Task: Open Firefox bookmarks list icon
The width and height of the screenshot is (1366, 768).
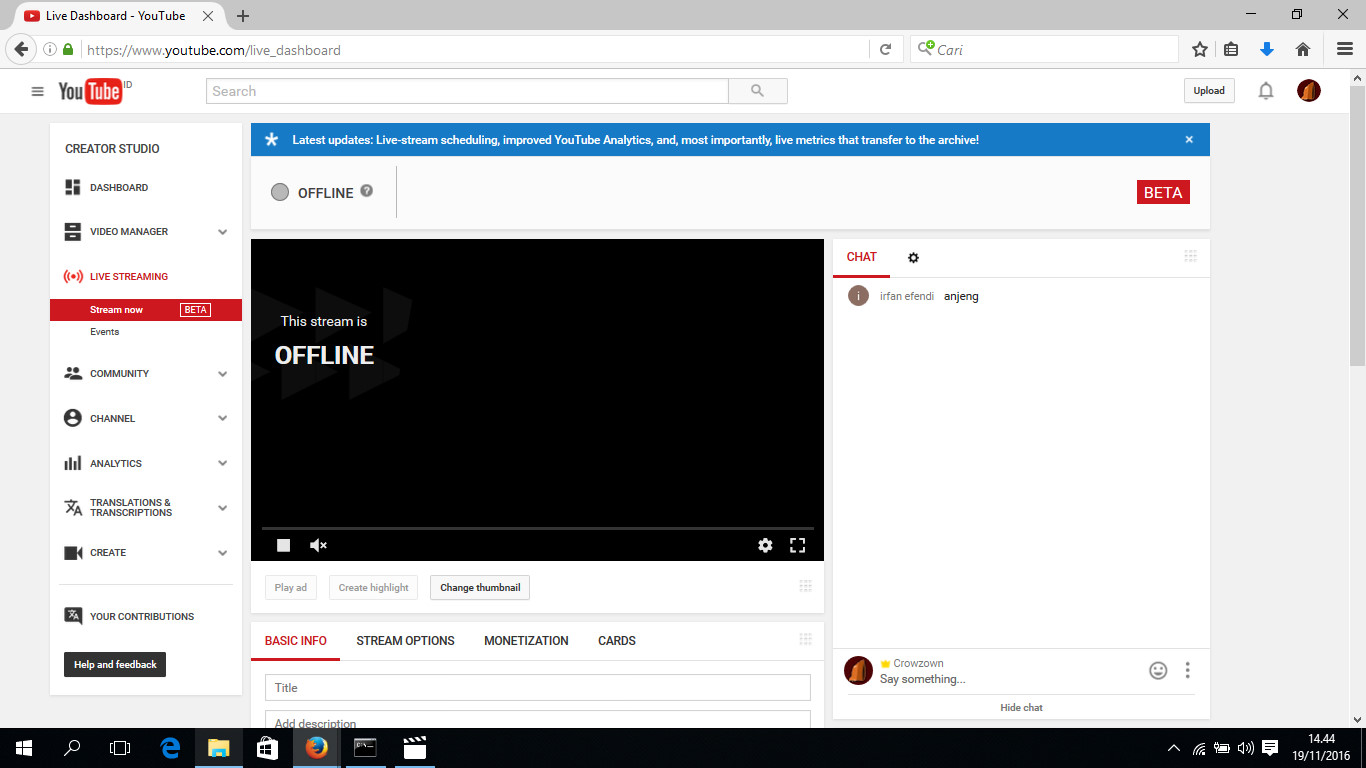Action: (1232, 49)
